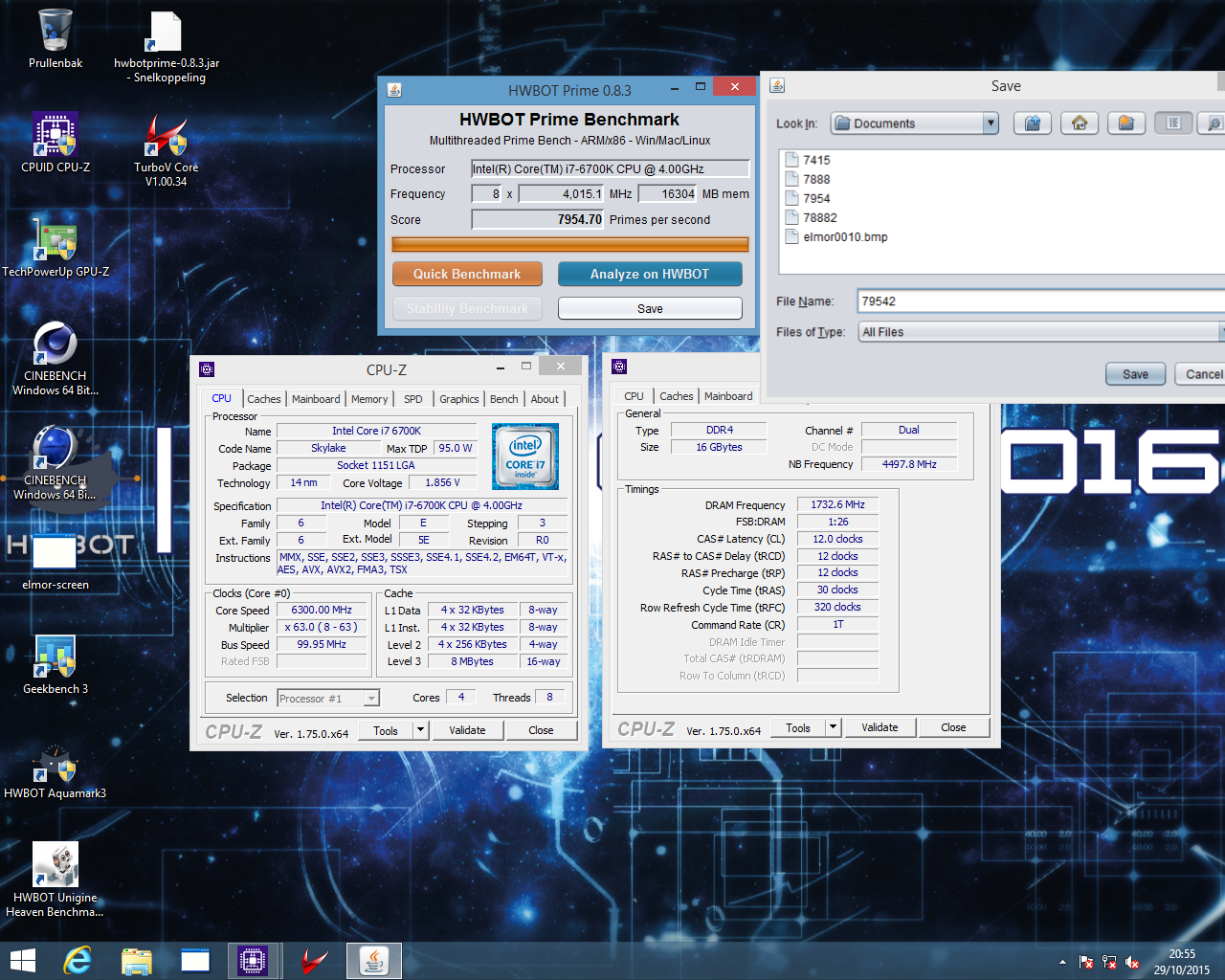Open the network status tray icon
This screenshot has height=980, width=1225.
pos(1109,962)
